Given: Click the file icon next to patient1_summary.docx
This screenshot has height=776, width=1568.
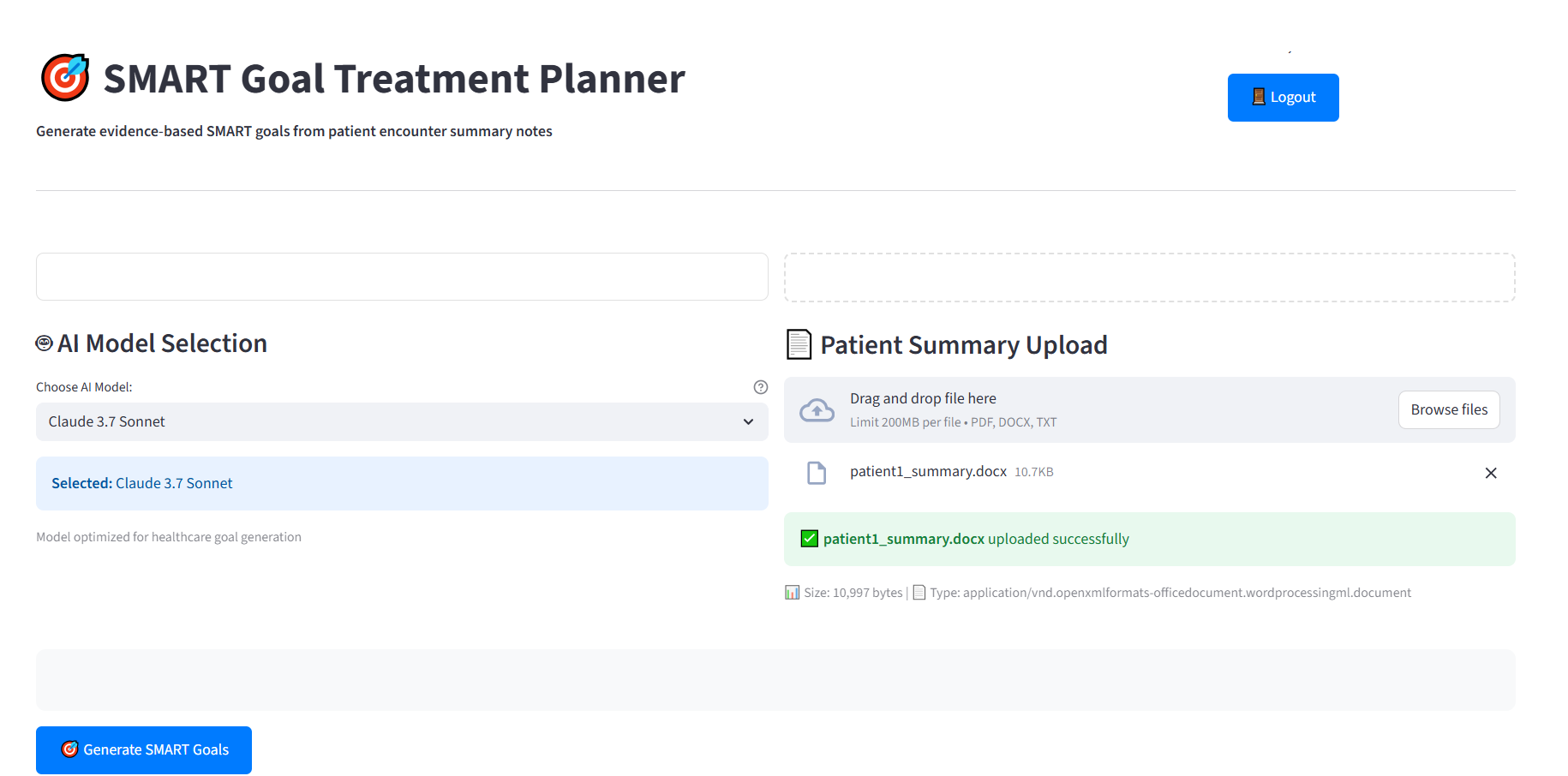Looking at the screenshot, I should pos(817,473).
